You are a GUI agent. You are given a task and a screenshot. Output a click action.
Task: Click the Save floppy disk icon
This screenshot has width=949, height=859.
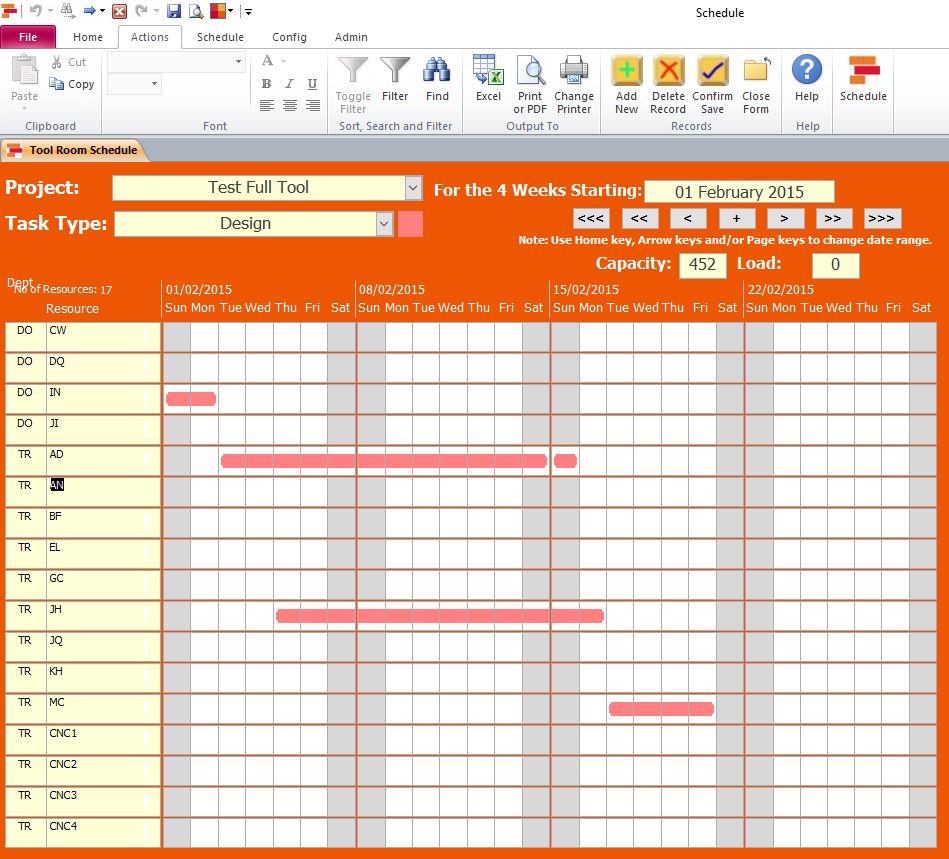pyautogui.click(x=174, y=11)
